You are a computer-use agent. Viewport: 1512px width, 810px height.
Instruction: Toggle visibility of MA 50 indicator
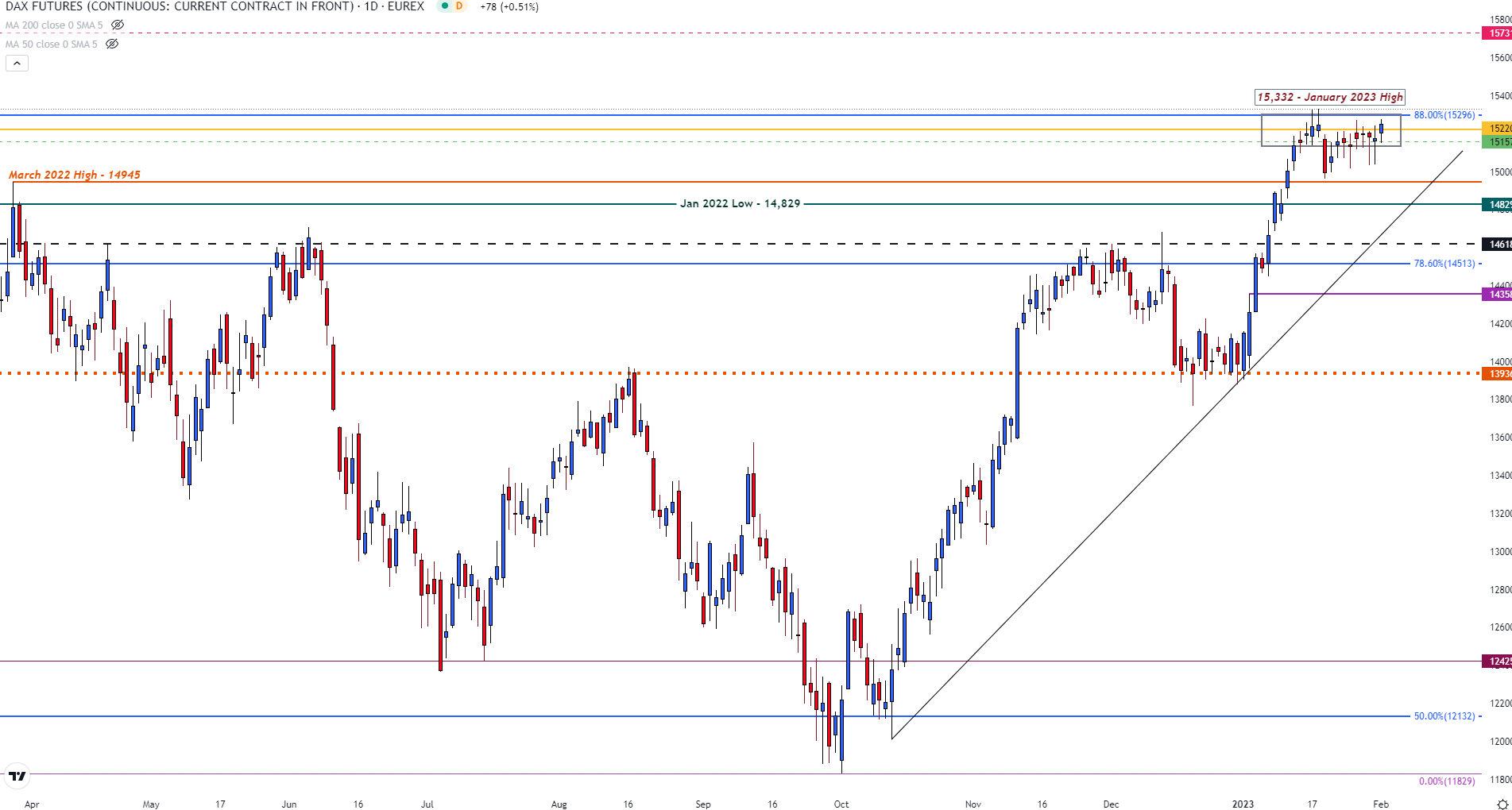[x=112, y=44]
